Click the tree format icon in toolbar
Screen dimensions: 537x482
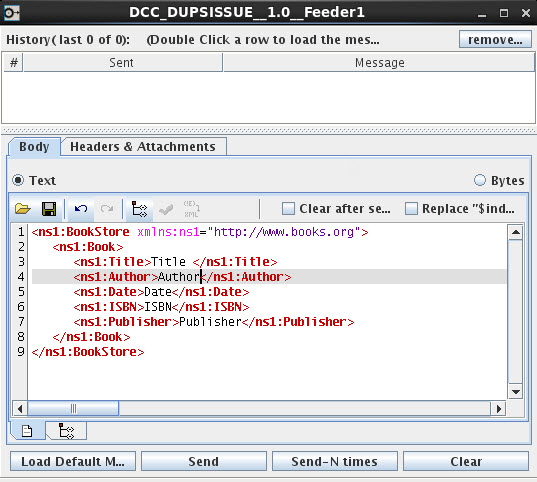pyautogui.click(x=139, y=209)
